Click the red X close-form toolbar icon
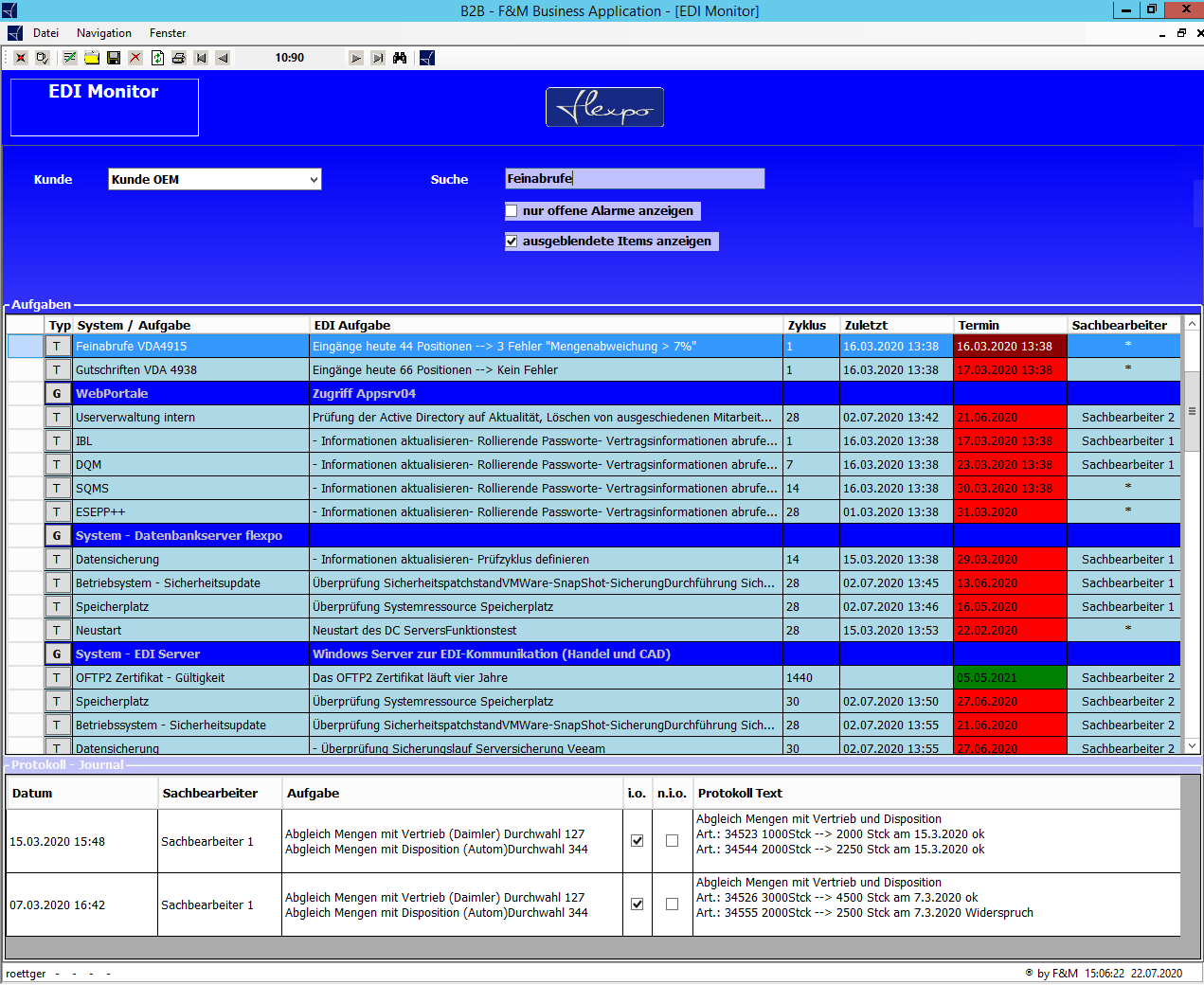This screenshot has height=985, width=1204. [20, 58]
